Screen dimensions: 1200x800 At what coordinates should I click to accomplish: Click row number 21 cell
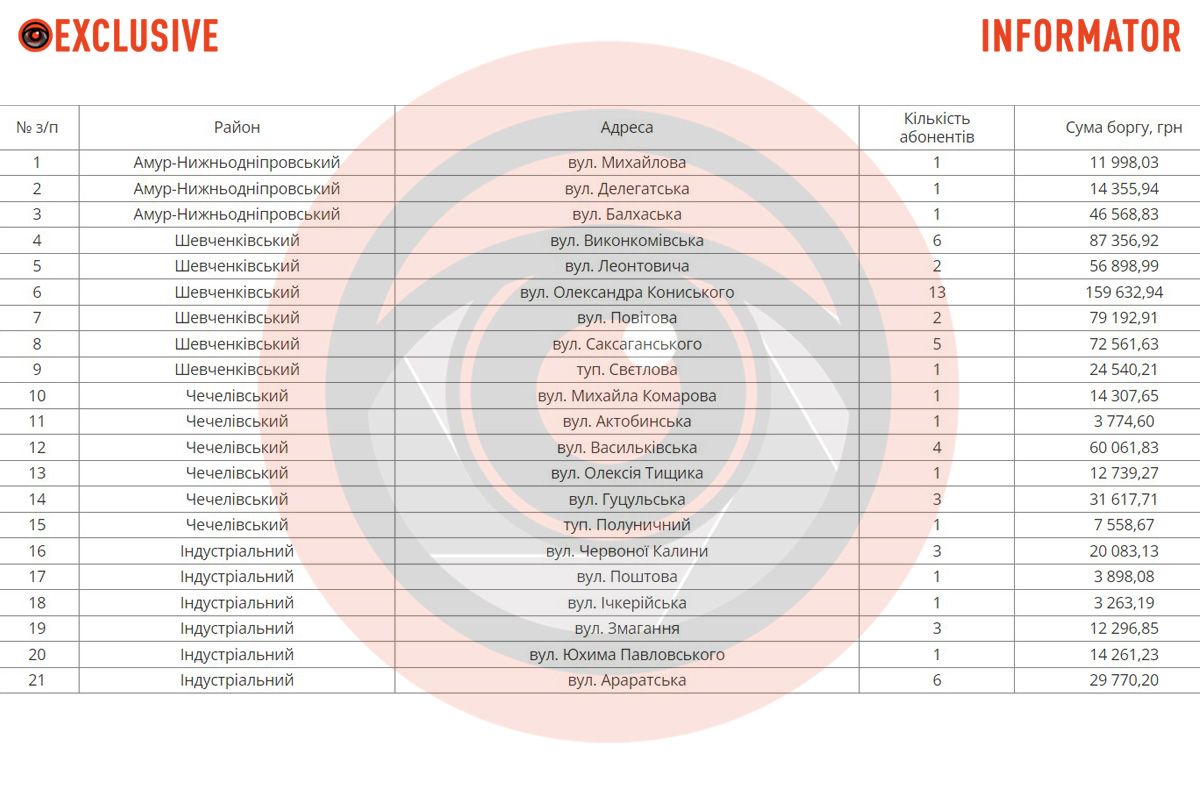(x=38, y=680)
